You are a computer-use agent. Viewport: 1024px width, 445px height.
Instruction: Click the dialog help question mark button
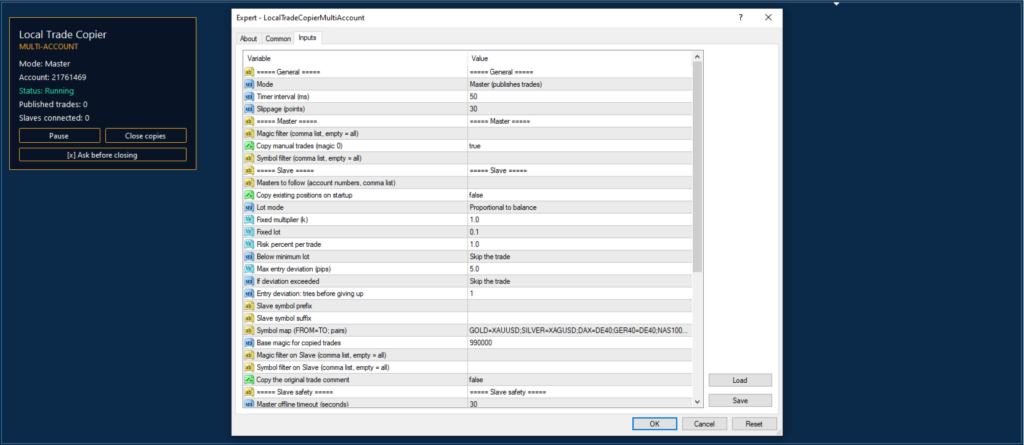pos(740,18)
